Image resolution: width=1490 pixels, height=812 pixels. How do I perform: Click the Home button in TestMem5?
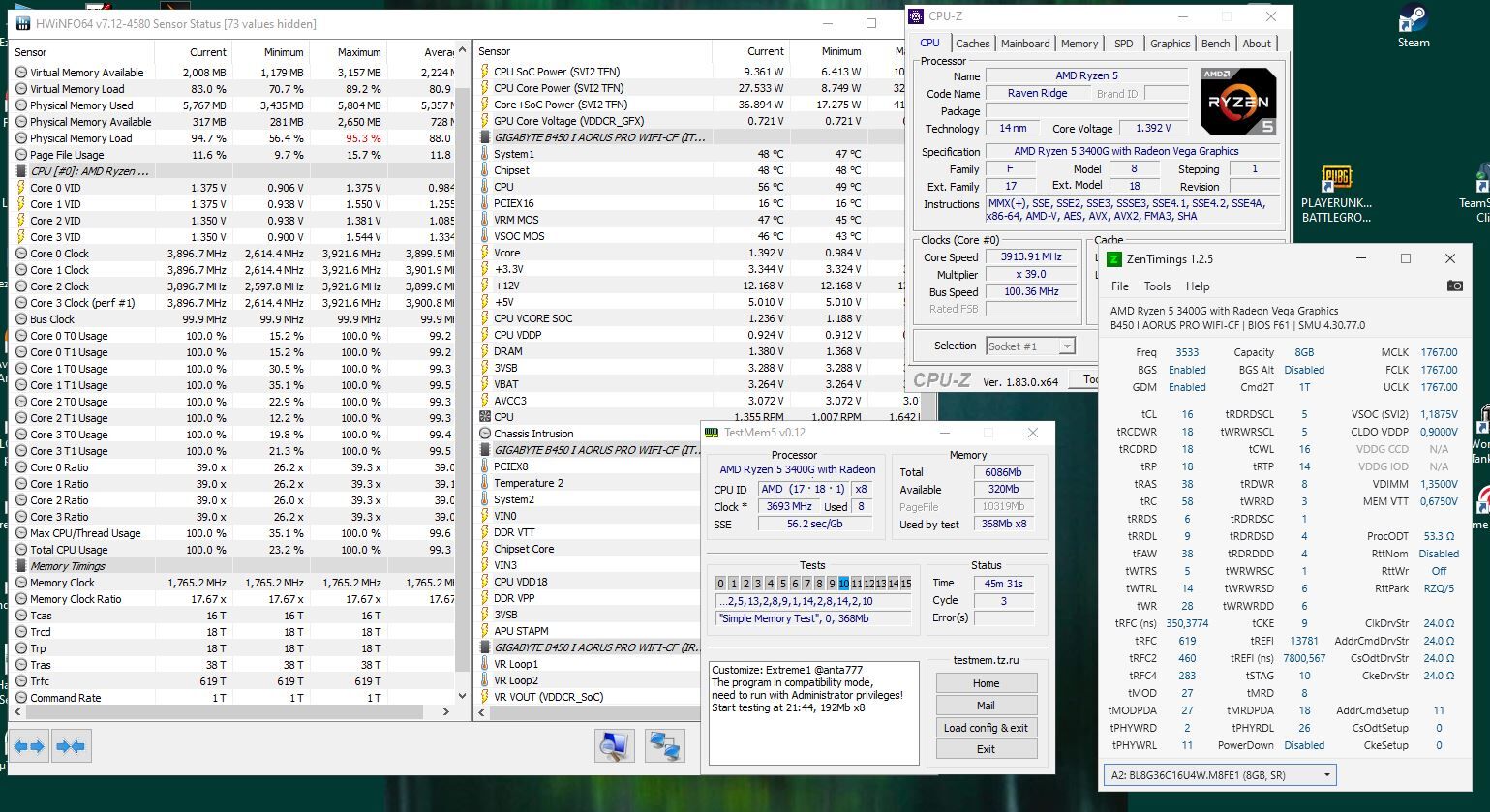tap(986, 683)
